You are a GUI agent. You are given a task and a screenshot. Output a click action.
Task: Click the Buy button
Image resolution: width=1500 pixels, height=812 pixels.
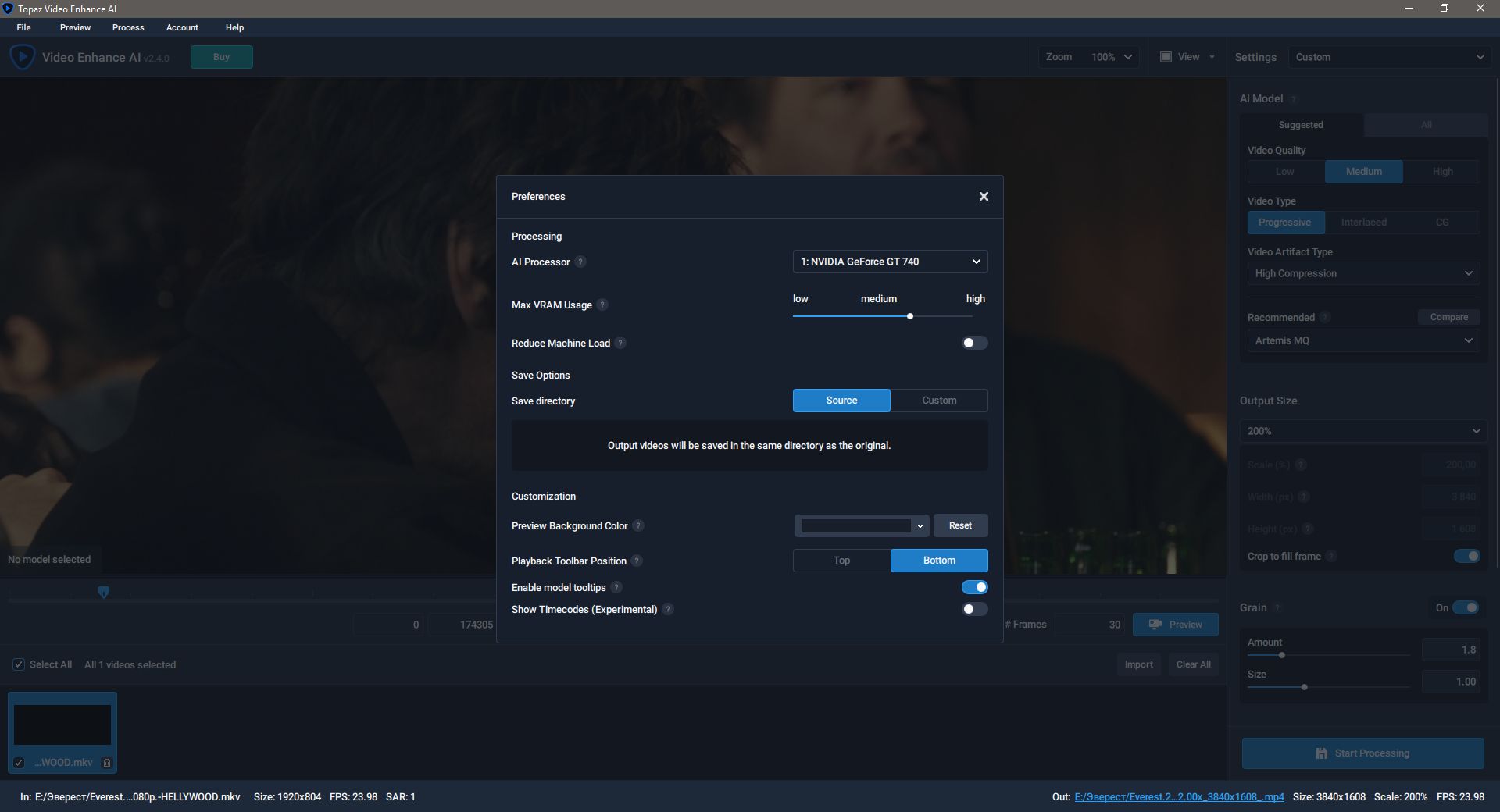click(x=221, y=57)
